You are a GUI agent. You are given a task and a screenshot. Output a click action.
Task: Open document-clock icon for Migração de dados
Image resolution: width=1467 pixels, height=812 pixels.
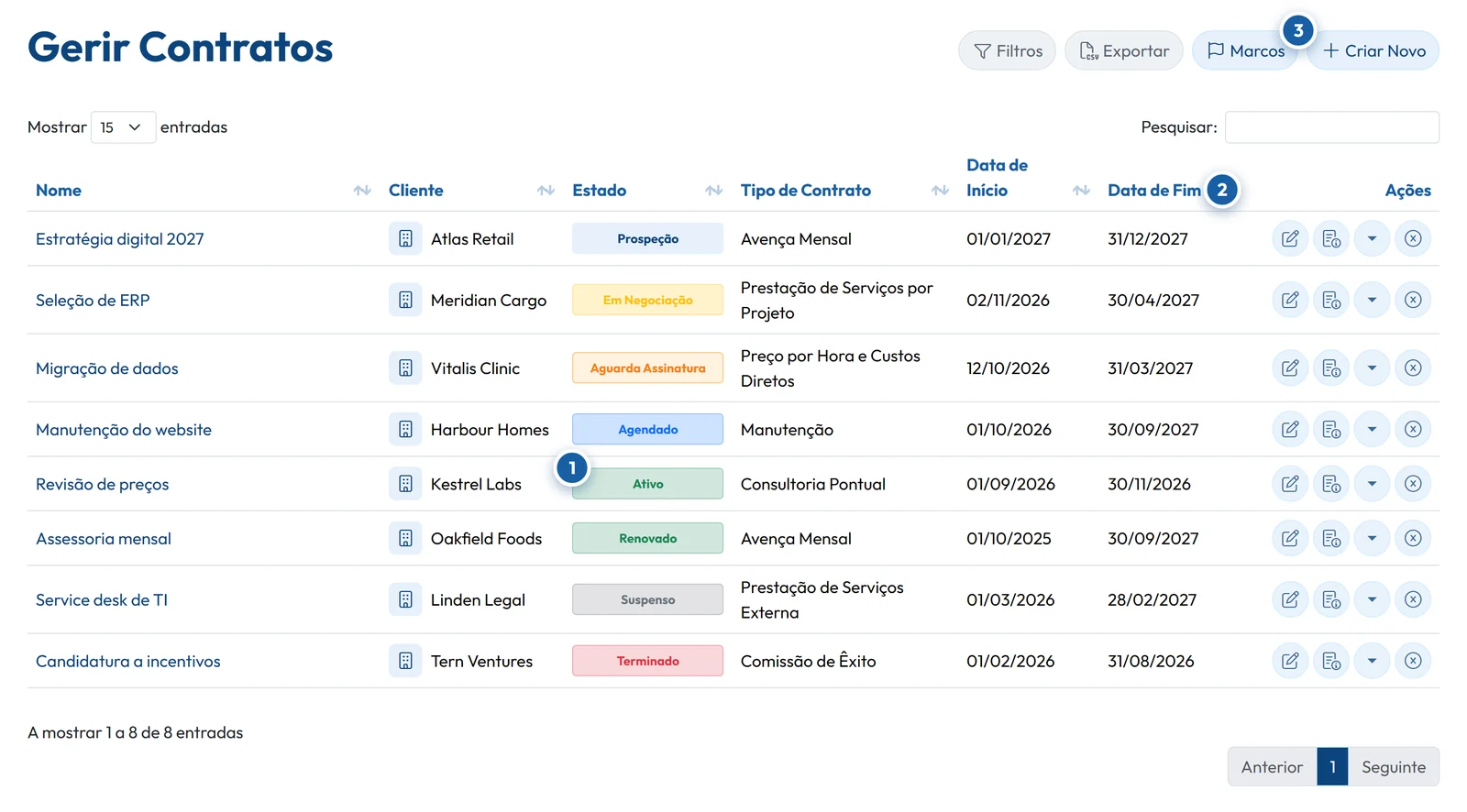[x=1331, y=368]
